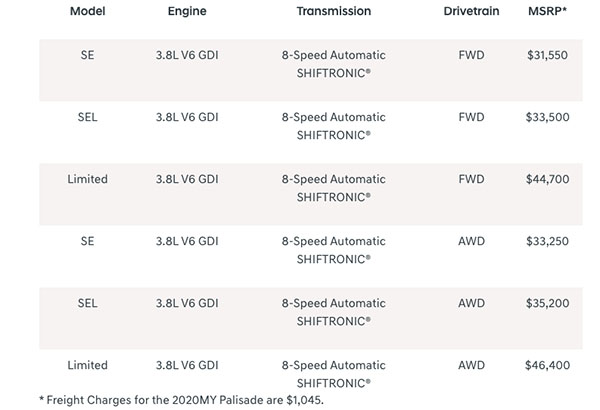The width and height of the screenshot is (600, 410).
Task: Select the $31,550 price cell
Action: point(547,55)
